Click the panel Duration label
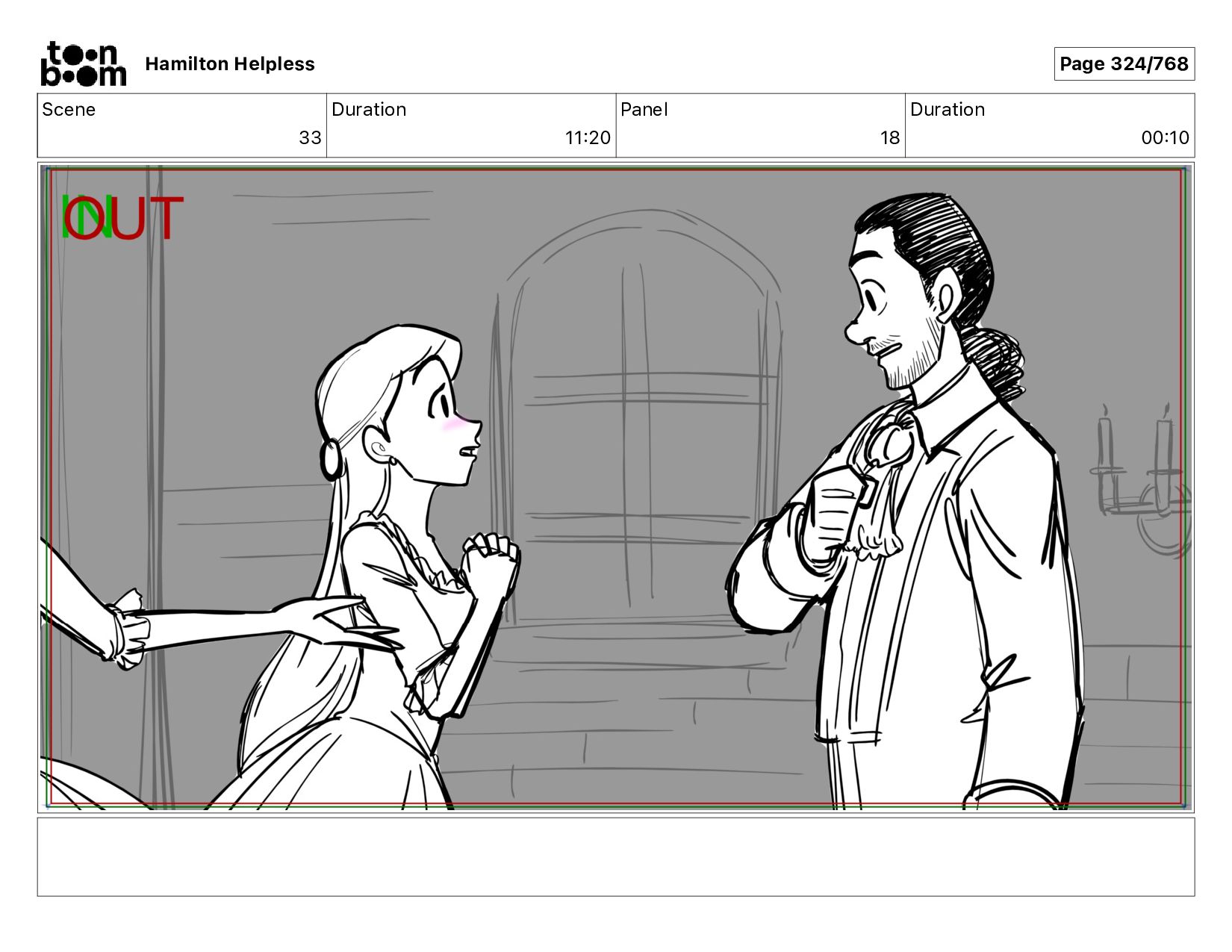Viewport: 1232px width, 952px height. click(x=948, y=110)
